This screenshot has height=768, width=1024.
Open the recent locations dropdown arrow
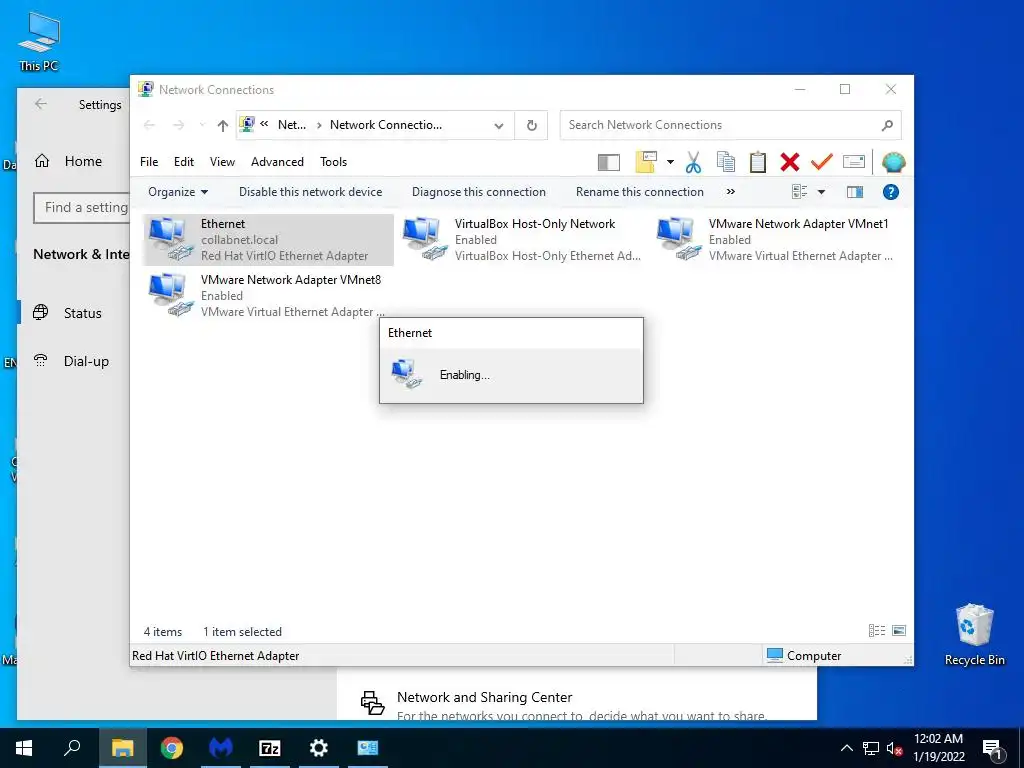202,125
